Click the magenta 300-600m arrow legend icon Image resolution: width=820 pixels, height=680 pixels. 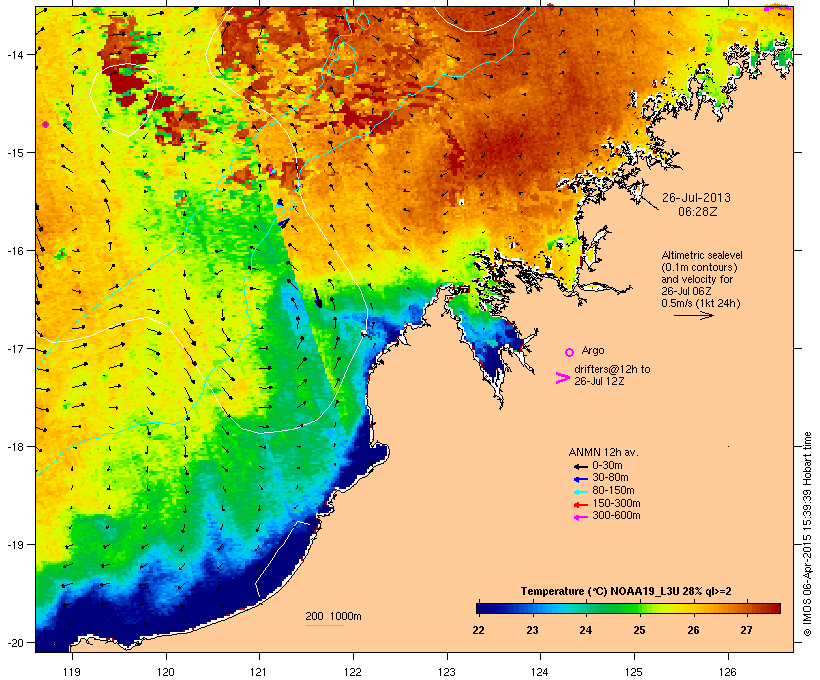pos(580,517)
